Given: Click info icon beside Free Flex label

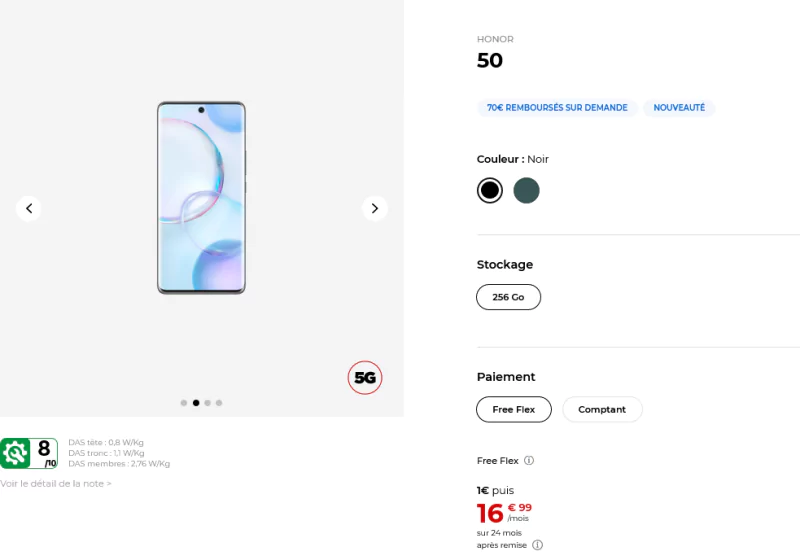Looking at the screenshot, I should point(529,461).
